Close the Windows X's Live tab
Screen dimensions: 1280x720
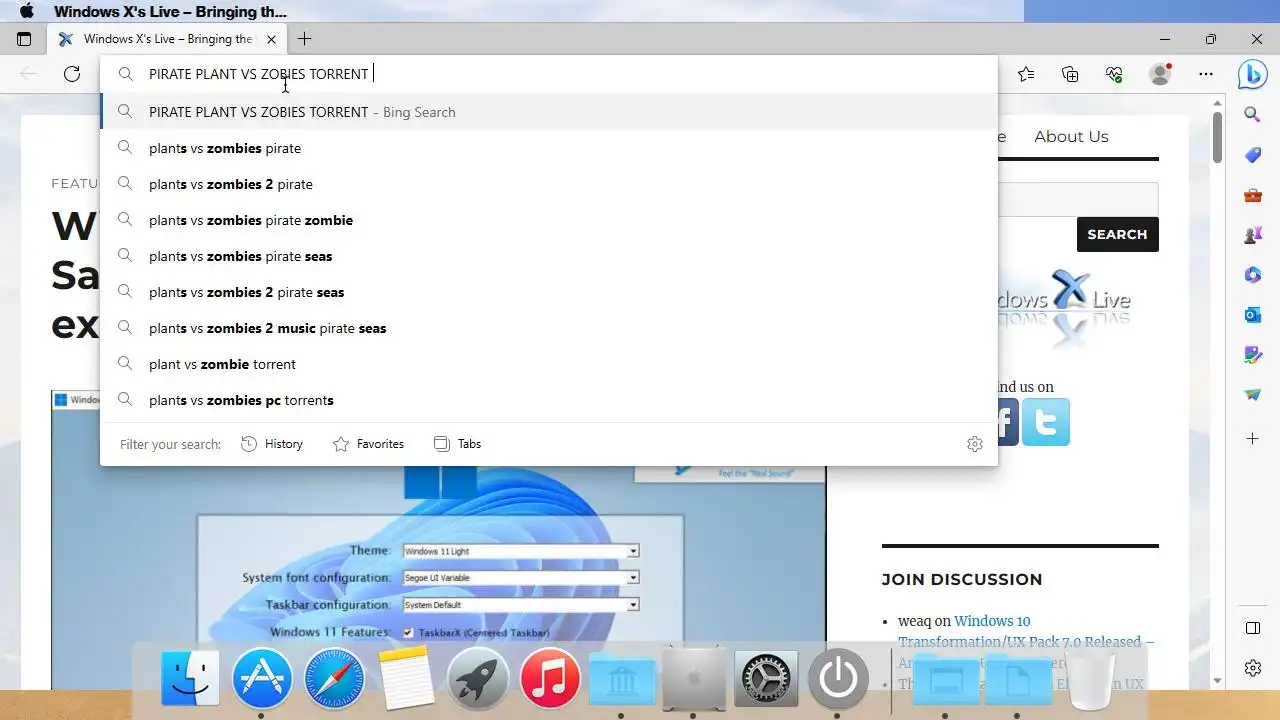tap(271, 39)
